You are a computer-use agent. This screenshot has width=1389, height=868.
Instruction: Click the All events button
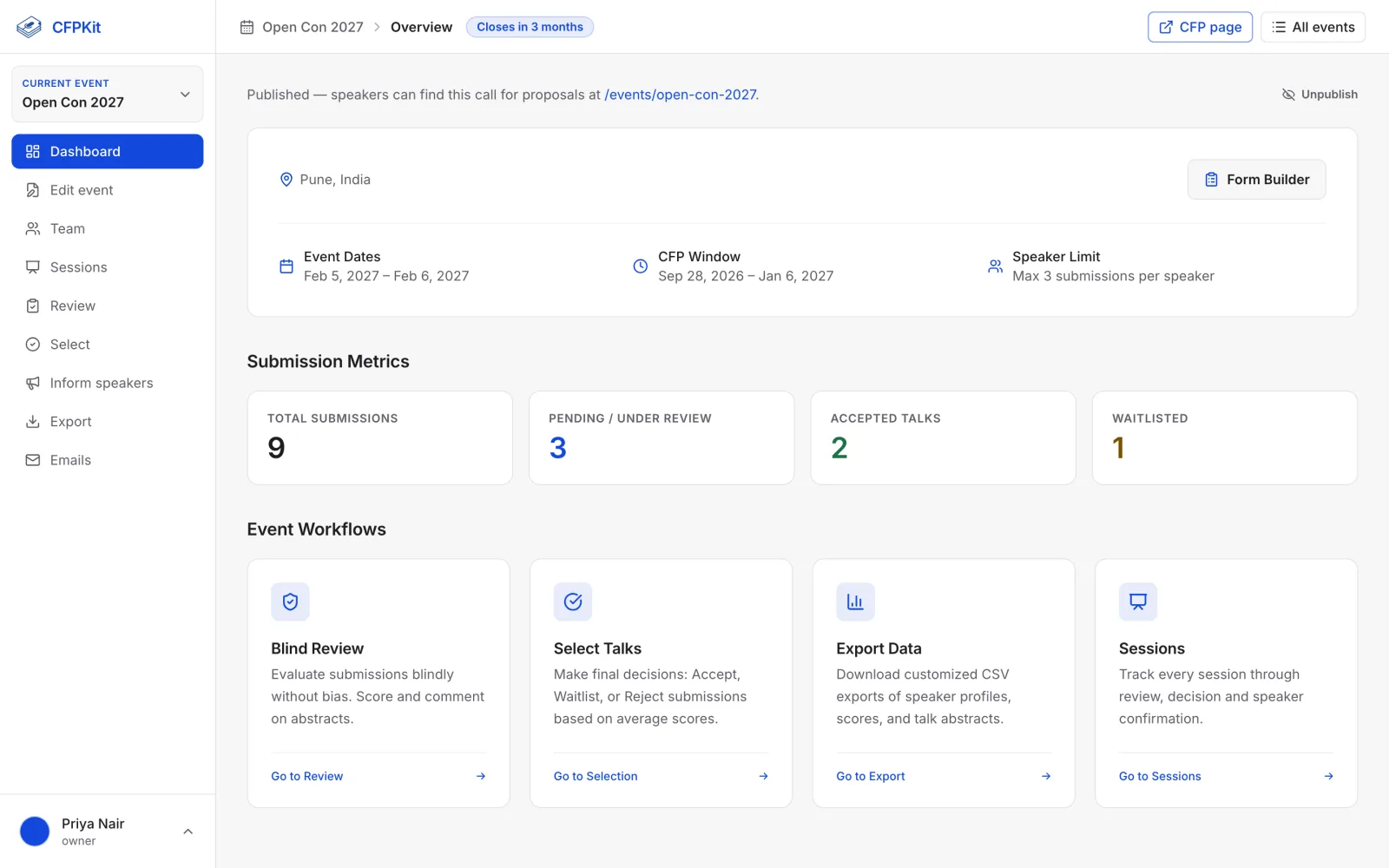pyautogui.click(x=1313, y=27)
